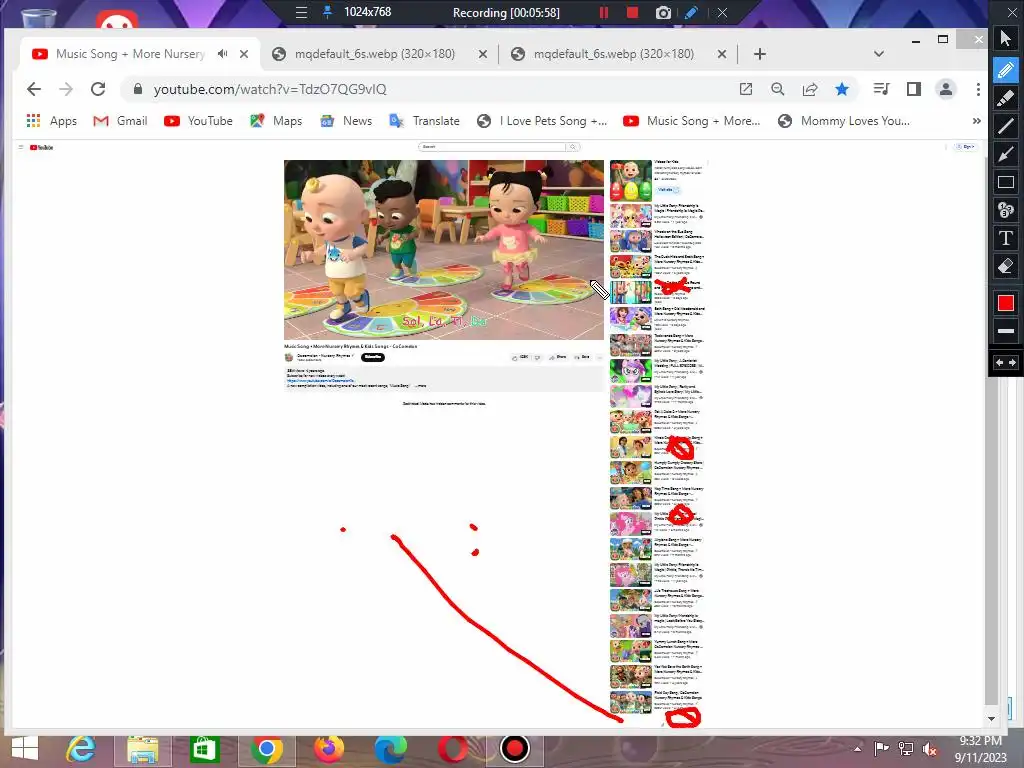Show hidden system tray icons
1024x768 pixels.
coord(857,748)
